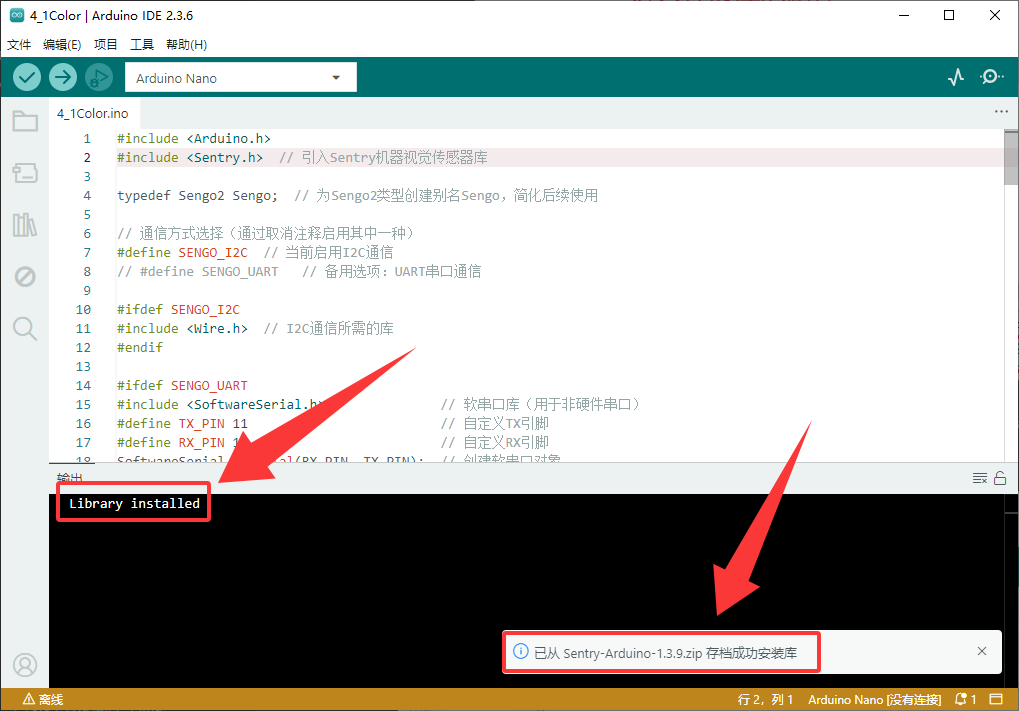Open the 工具 menu
Screen dimensions: 1019x711
point(142,44)
